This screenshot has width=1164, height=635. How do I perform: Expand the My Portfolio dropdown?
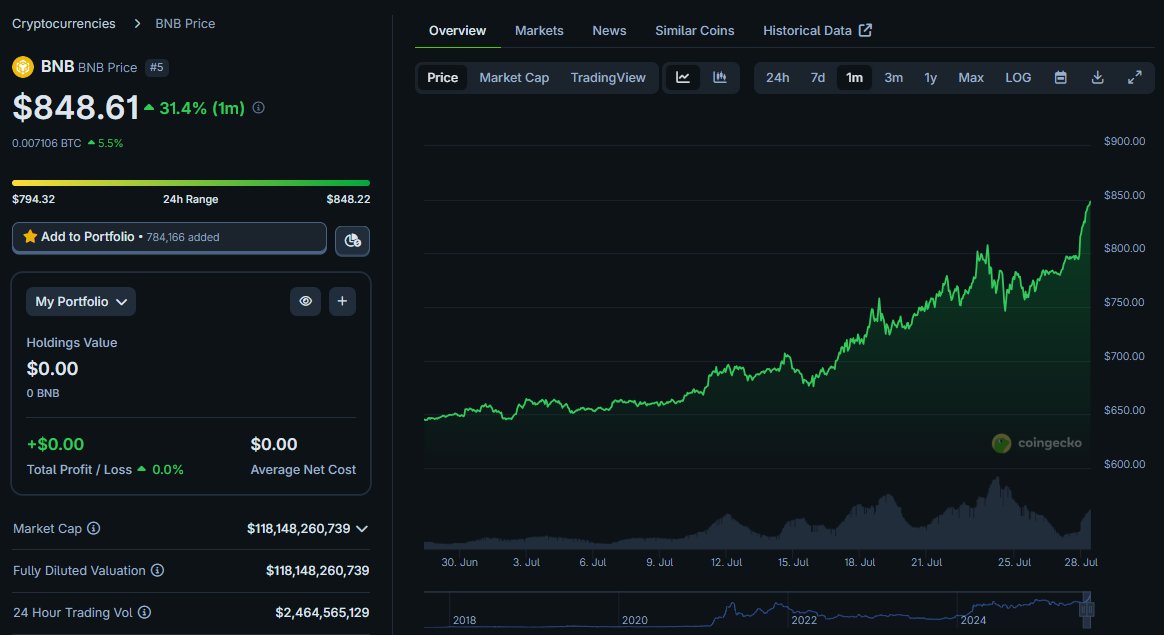(x=81, y=302)
